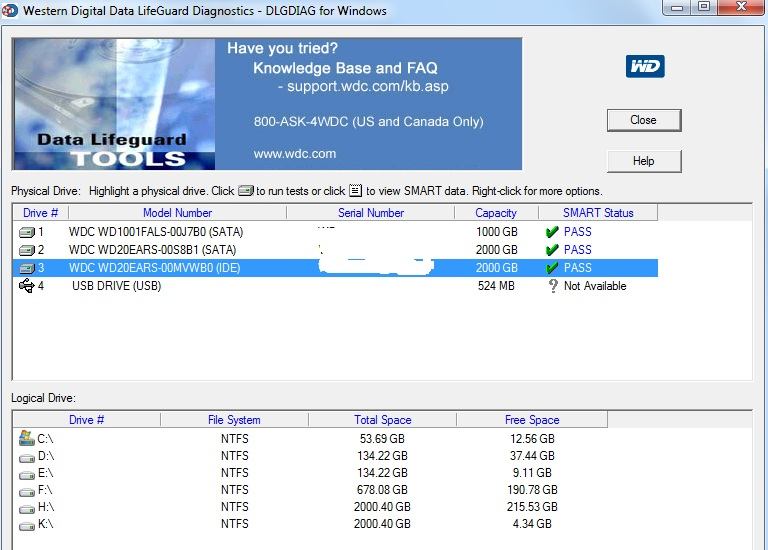Sort by Serial Number column header

click(x=371, y=213)
